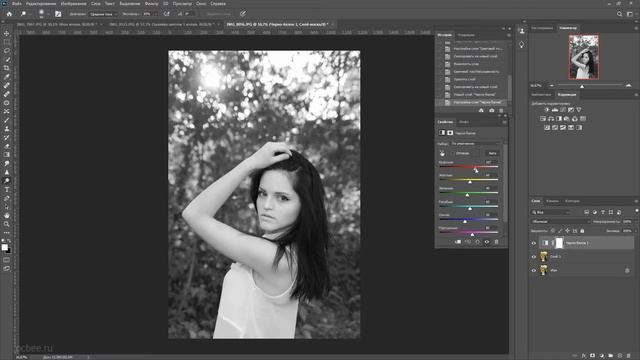Enable the Оттенок tint checkbox
Viewport: 640px width, 360px height.
(x=453, y=153)
